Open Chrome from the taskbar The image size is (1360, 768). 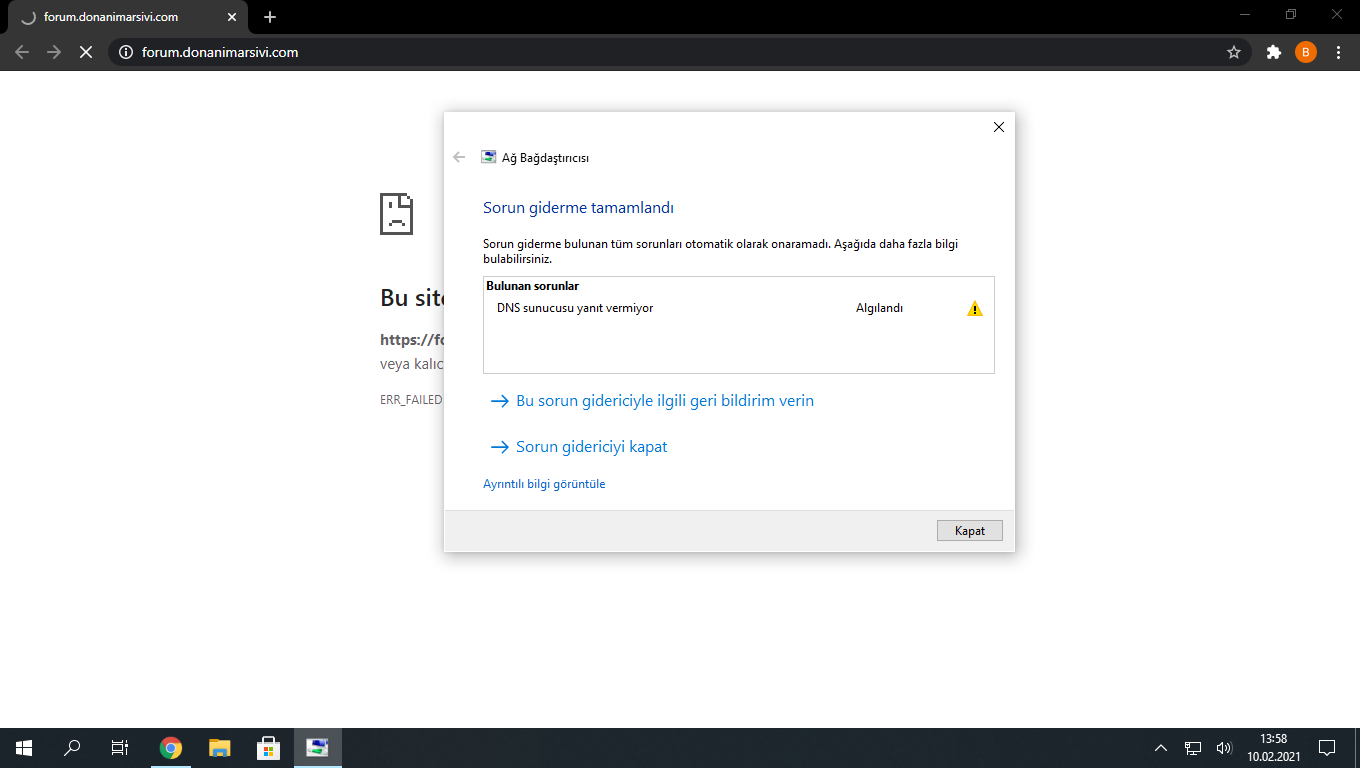coord(171,748)
